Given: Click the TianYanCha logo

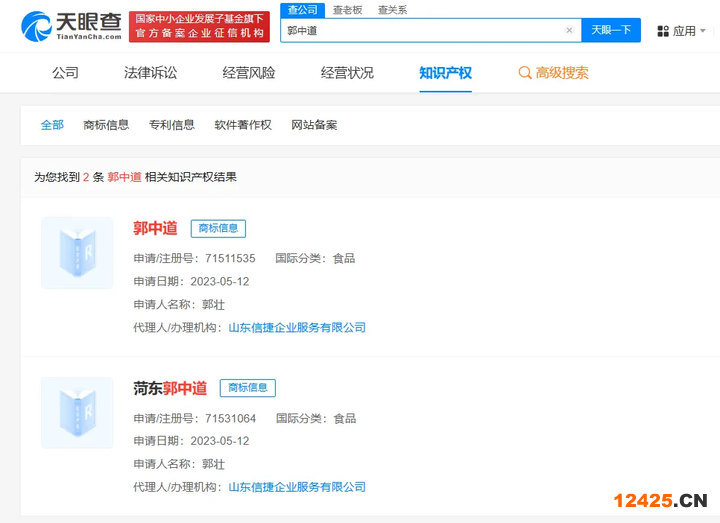Looking at the screenshot, I should coord(72,26).
